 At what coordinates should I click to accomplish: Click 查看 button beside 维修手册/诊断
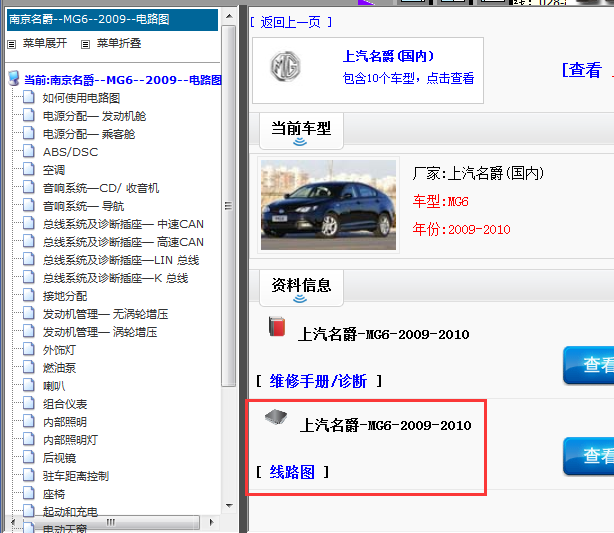click(x=589, y=365)
